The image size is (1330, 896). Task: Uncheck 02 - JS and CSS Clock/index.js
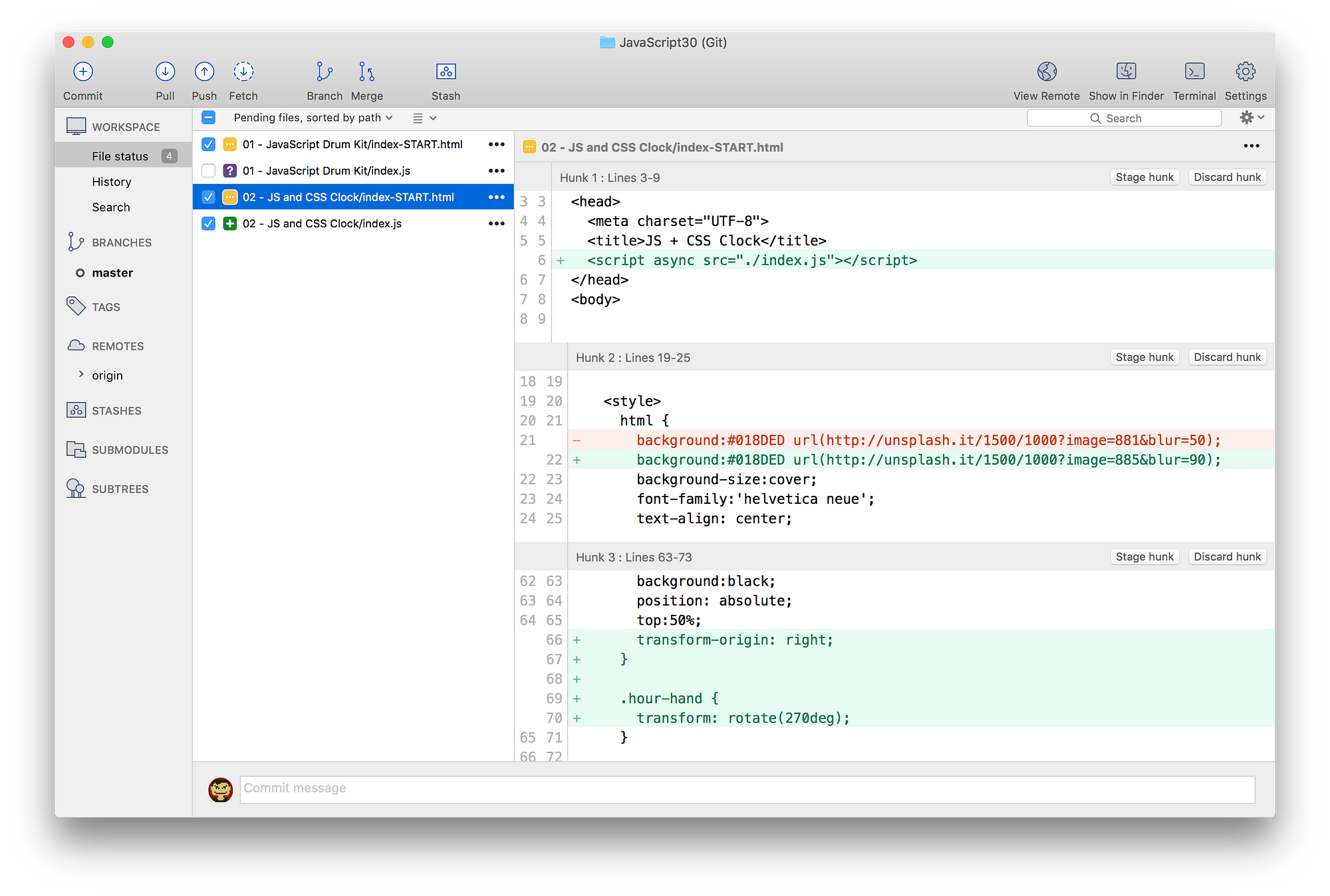coord(209,224)
